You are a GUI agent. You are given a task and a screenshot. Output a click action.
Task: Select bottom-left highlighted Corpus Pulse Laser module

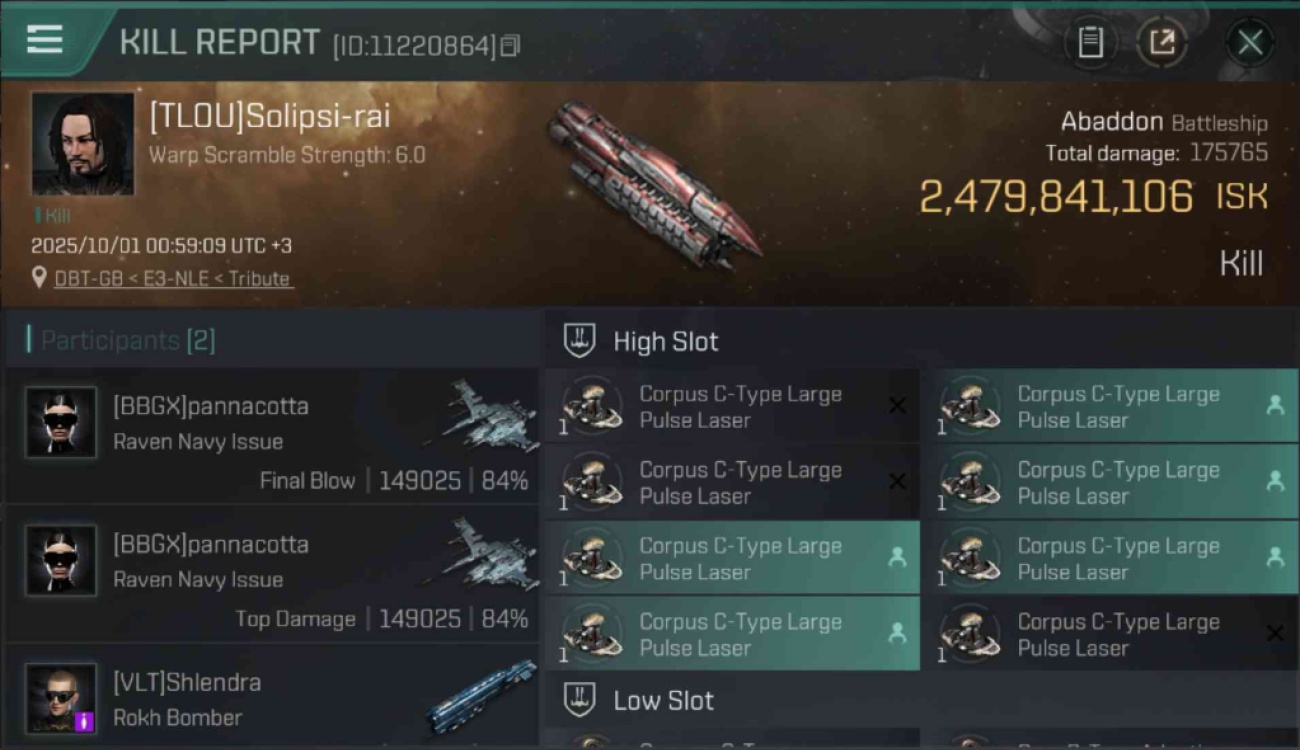[732, 634]
